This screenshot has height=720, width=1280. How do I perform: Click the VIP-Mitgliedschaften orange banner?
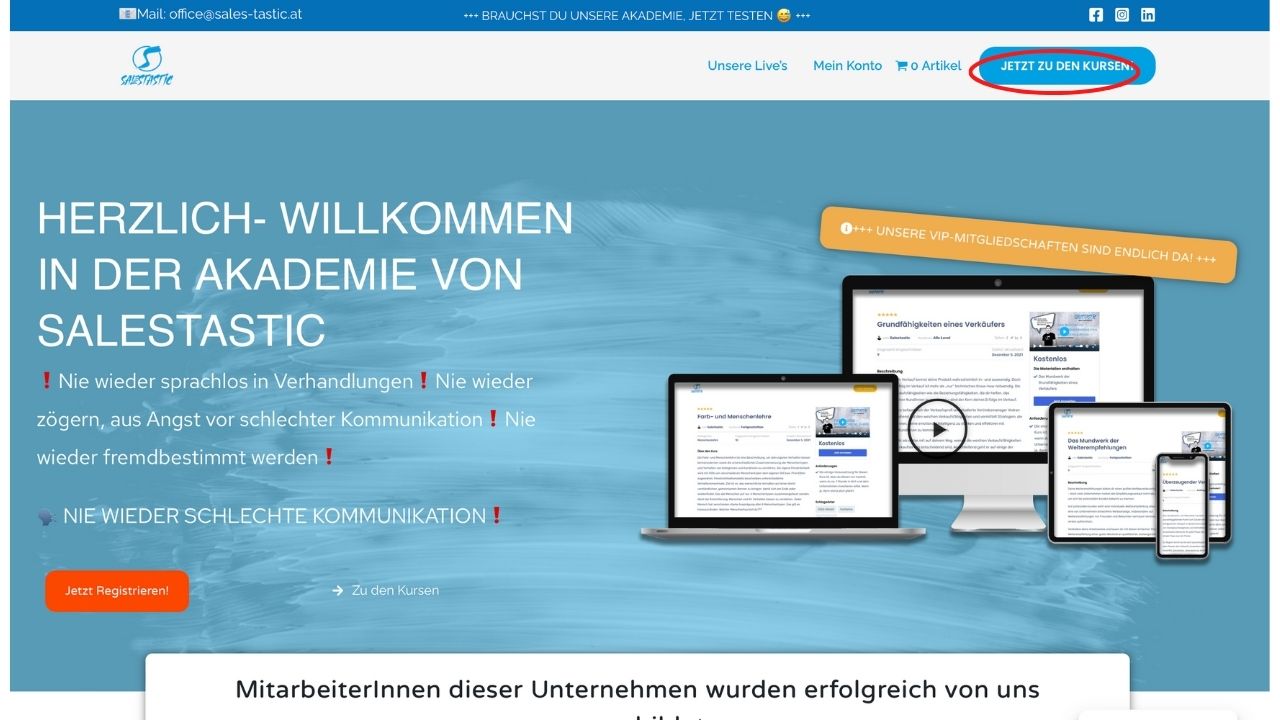click(1028, 244)
